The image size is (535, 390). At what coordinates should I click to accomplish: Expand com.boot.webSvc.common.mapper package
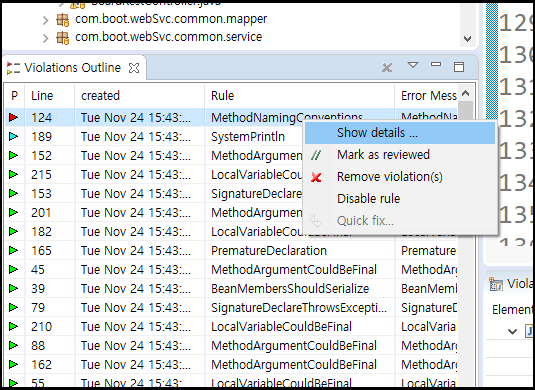45,20
